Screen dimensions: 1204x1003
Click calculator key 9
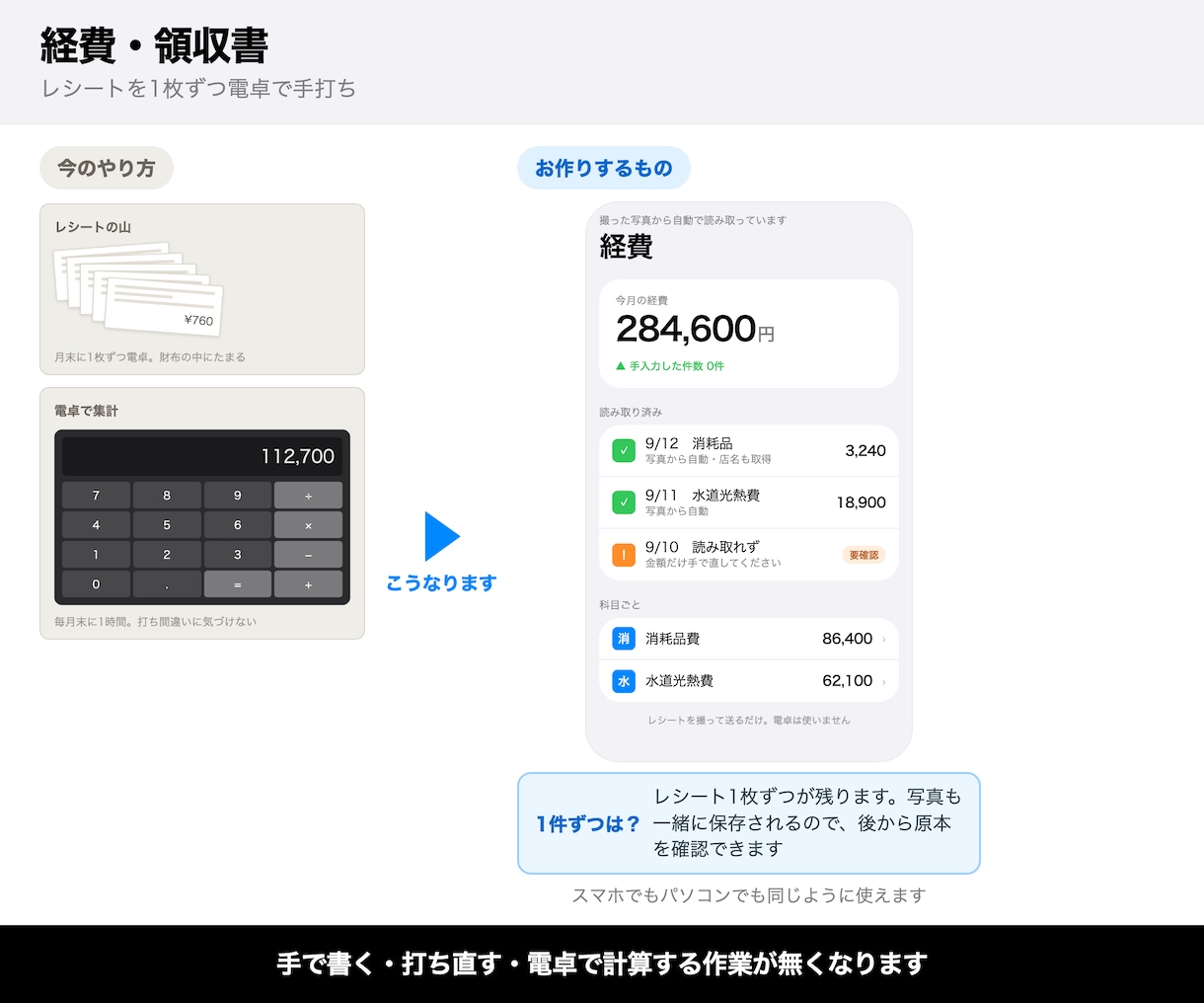238,496
